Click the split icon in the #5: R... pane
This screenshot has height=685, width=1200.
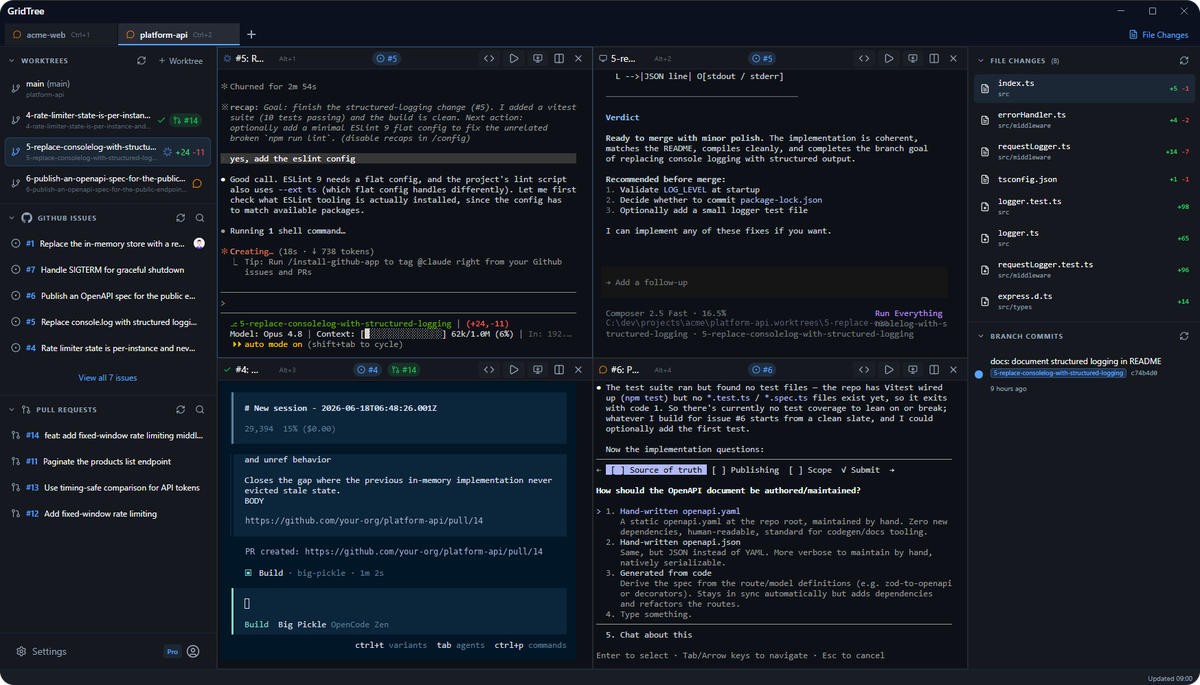click(559, 59)
